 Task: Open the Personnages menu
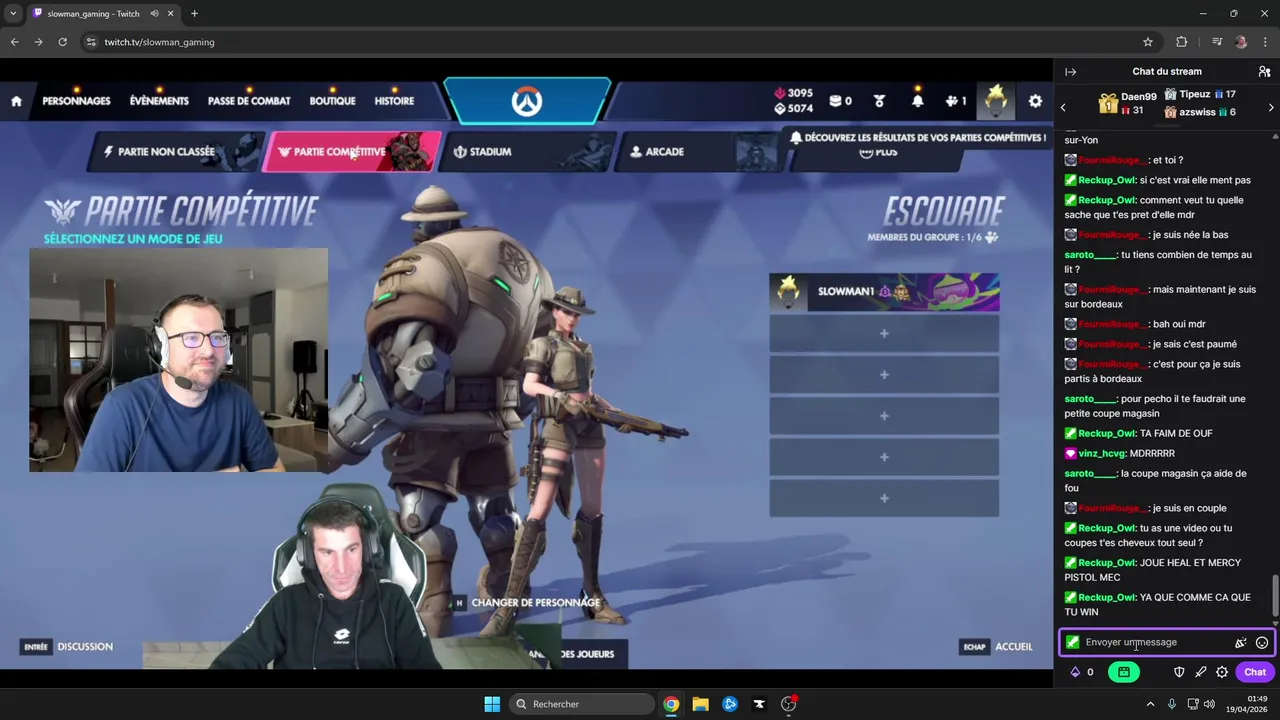pos(76,101)
